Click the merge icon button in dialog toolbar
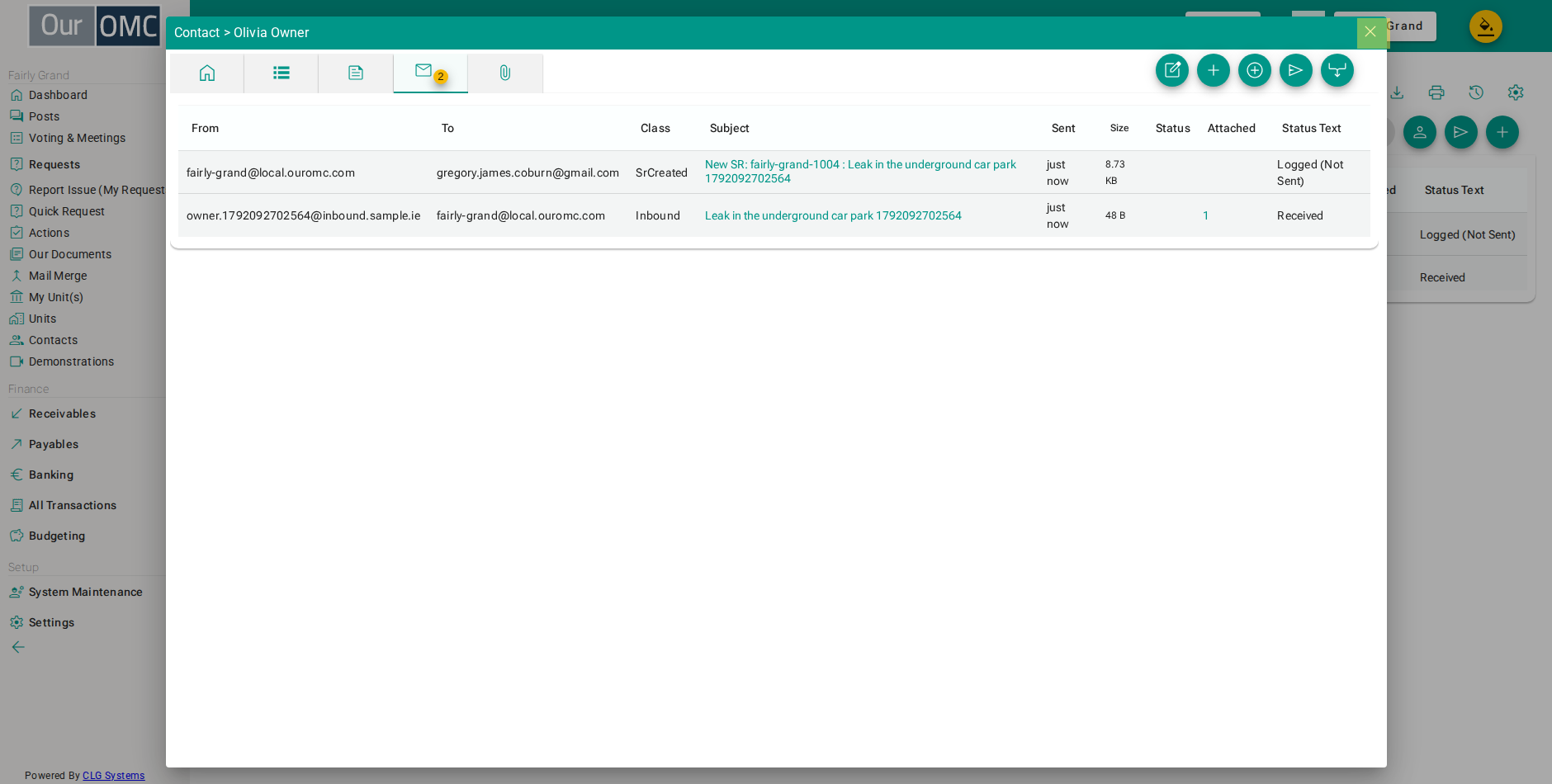1552x784 pixels. click(x=1337, y=70)
